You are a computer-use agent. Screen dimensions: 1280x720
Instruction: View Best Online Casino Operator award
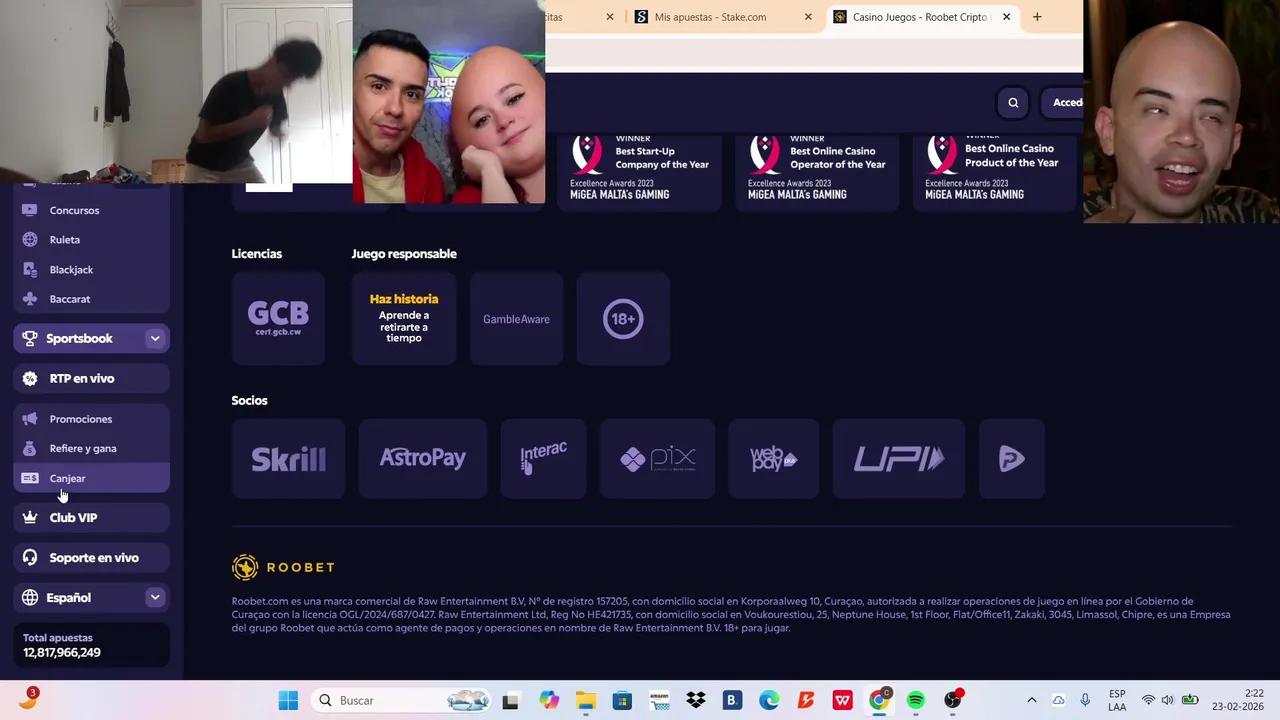(x=817, y=171)
